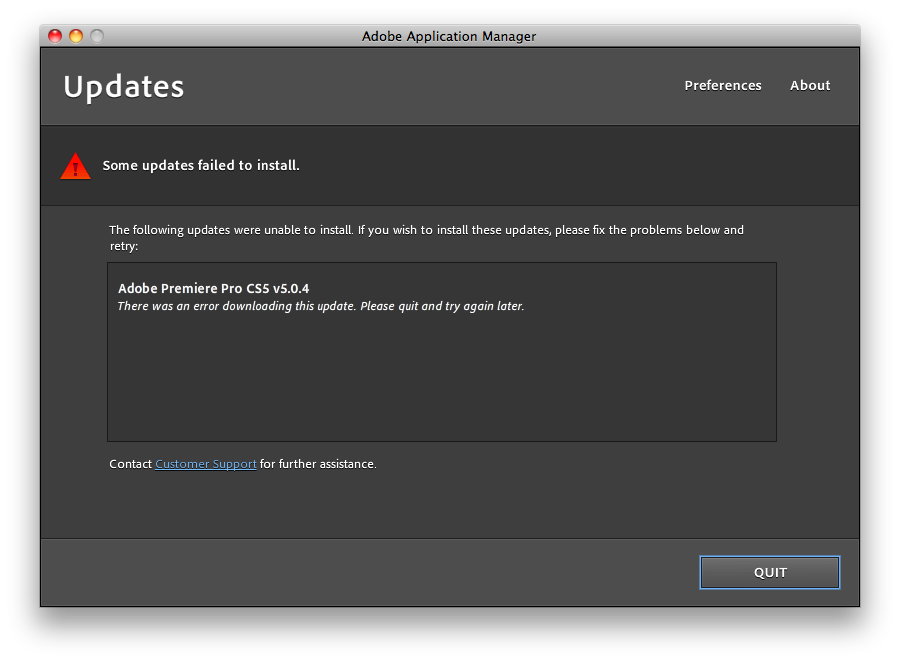Open the Preferences panel
Image resolution: width=900 pixels, height=662 pixels.
723,86
